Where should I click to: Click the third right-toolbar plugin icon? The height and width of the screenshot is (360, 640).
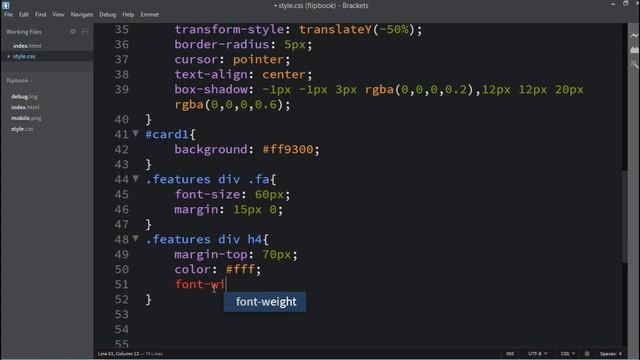coord(634,64)
